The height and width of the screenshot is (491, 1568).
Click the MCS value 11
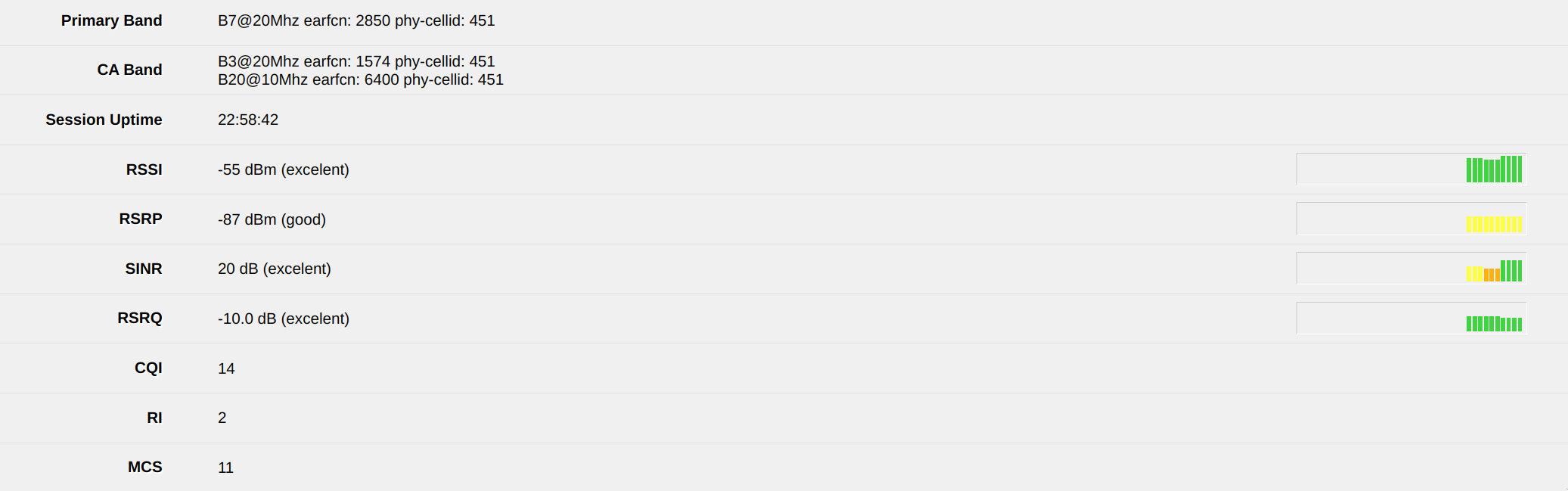(x=225, y=468)
